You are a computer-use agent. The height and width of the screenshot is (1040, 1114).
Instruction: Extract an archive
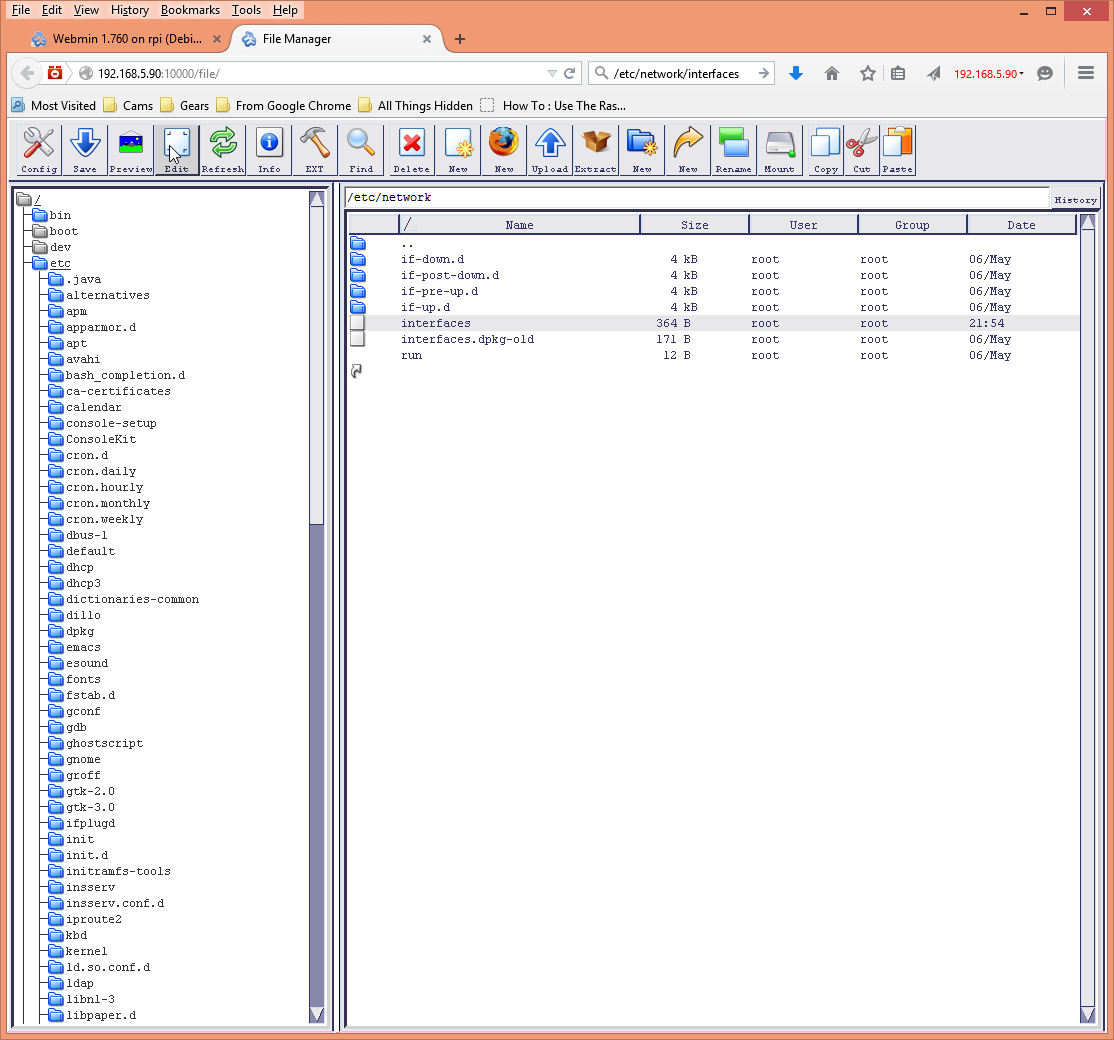[595, 148]
